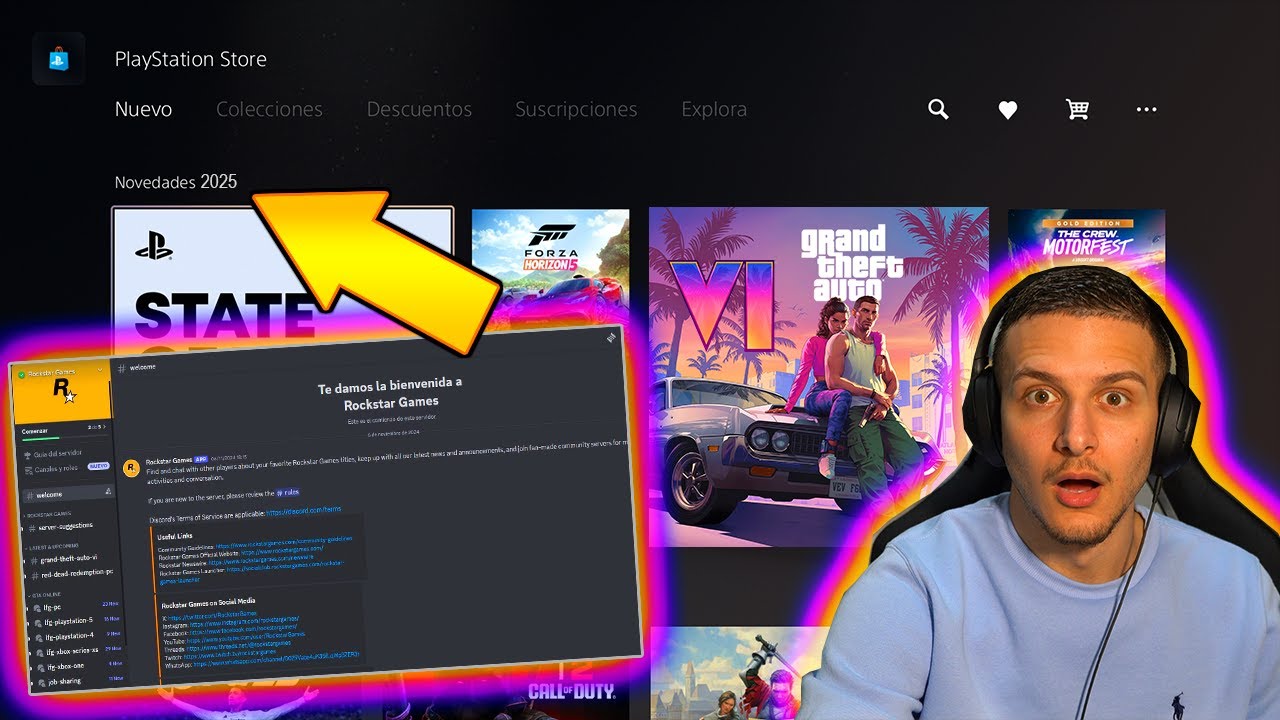This screenshot has width=1280, height=720.
Task: Open the YouTube social link
Action: [246, 637]
